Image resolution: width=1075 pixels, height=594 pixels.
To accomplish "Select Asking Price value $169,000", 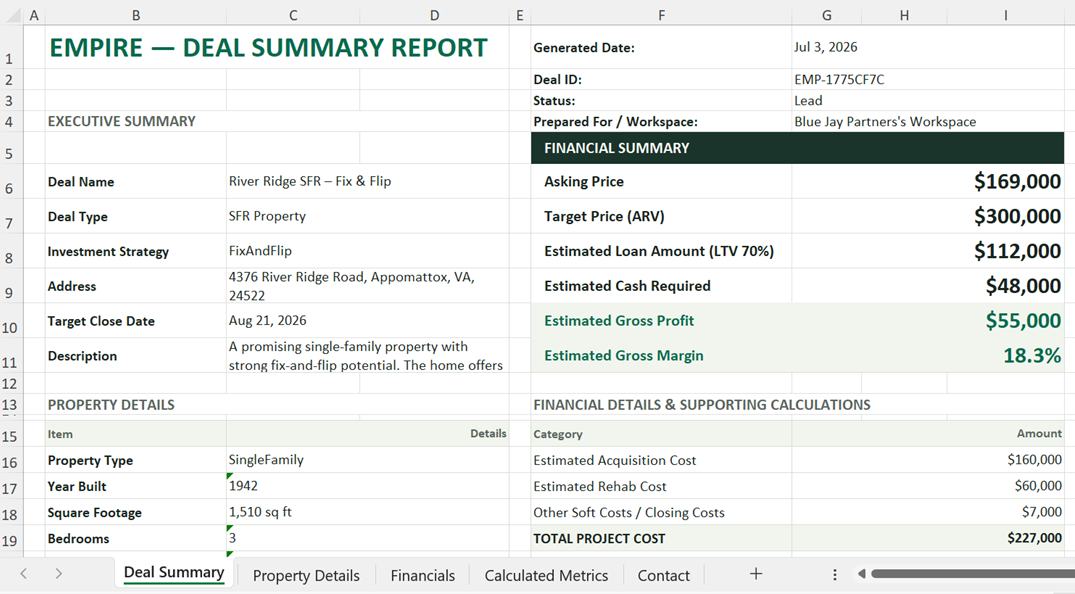I will coord(1017,181).
